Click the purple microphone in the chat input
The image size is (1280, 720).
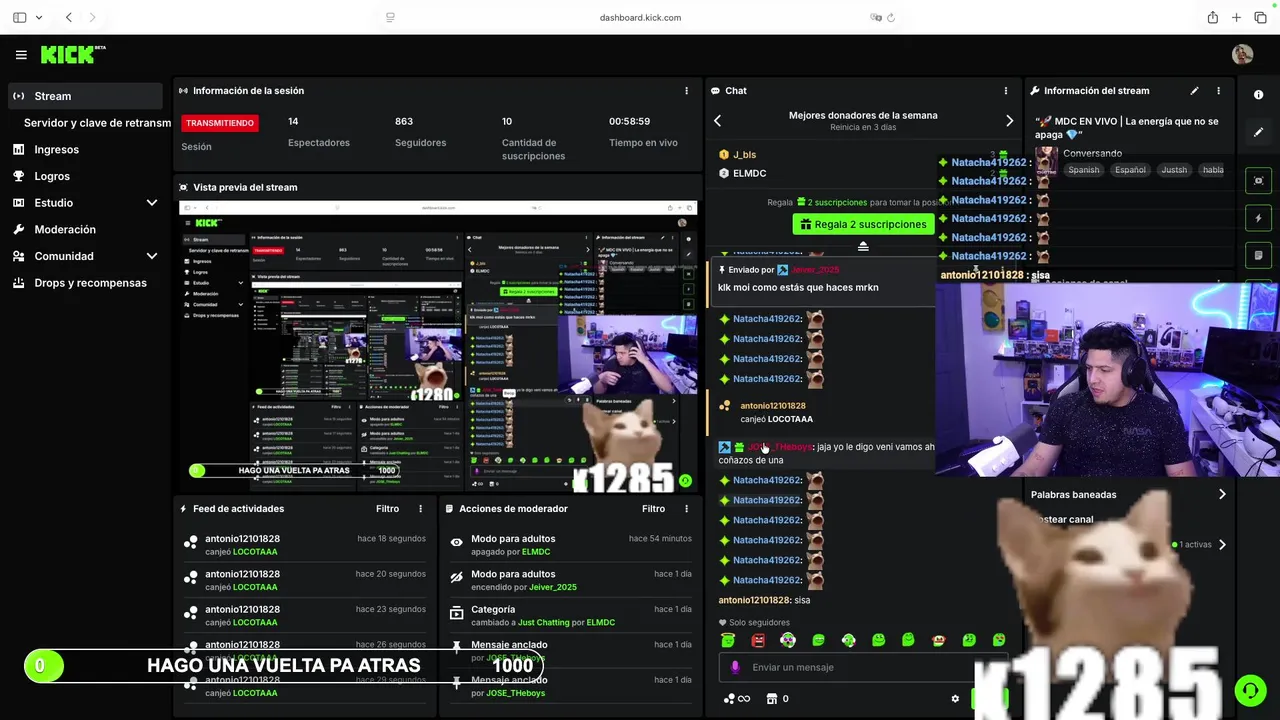(735, 667)
